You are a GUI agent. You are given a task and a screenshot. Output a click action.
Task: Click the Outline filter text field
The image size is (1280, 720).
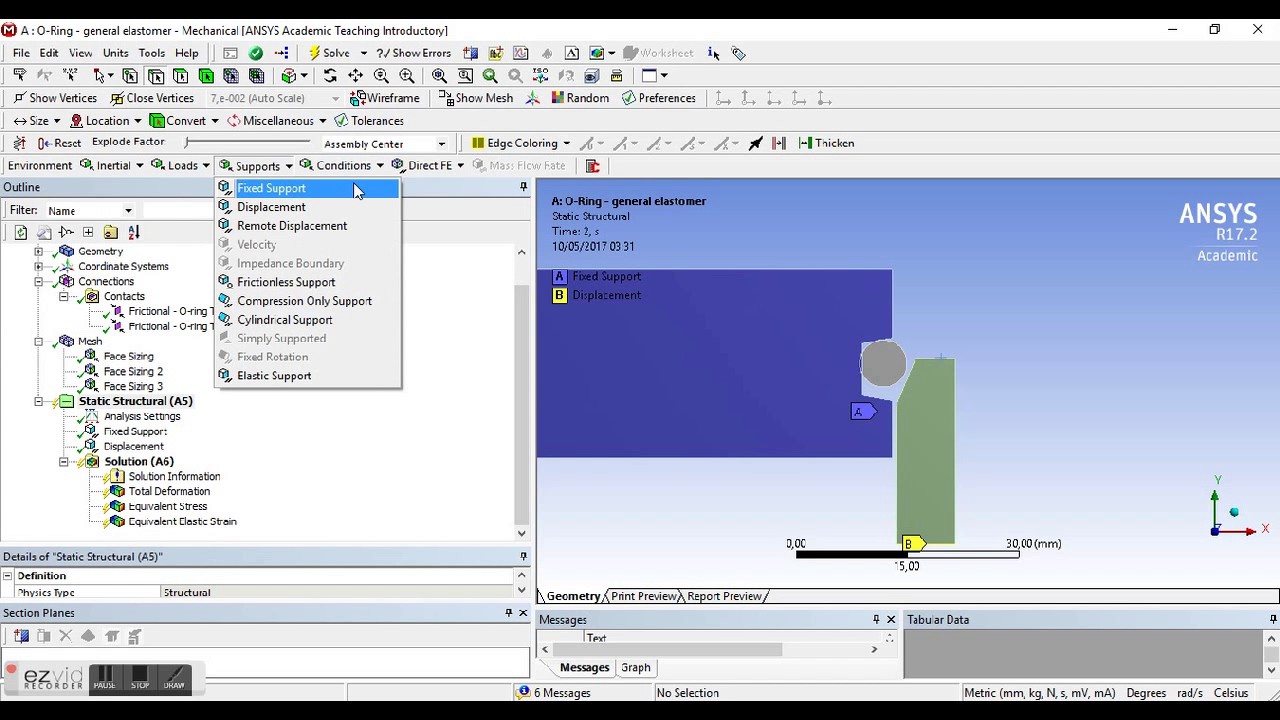(180, 211)
